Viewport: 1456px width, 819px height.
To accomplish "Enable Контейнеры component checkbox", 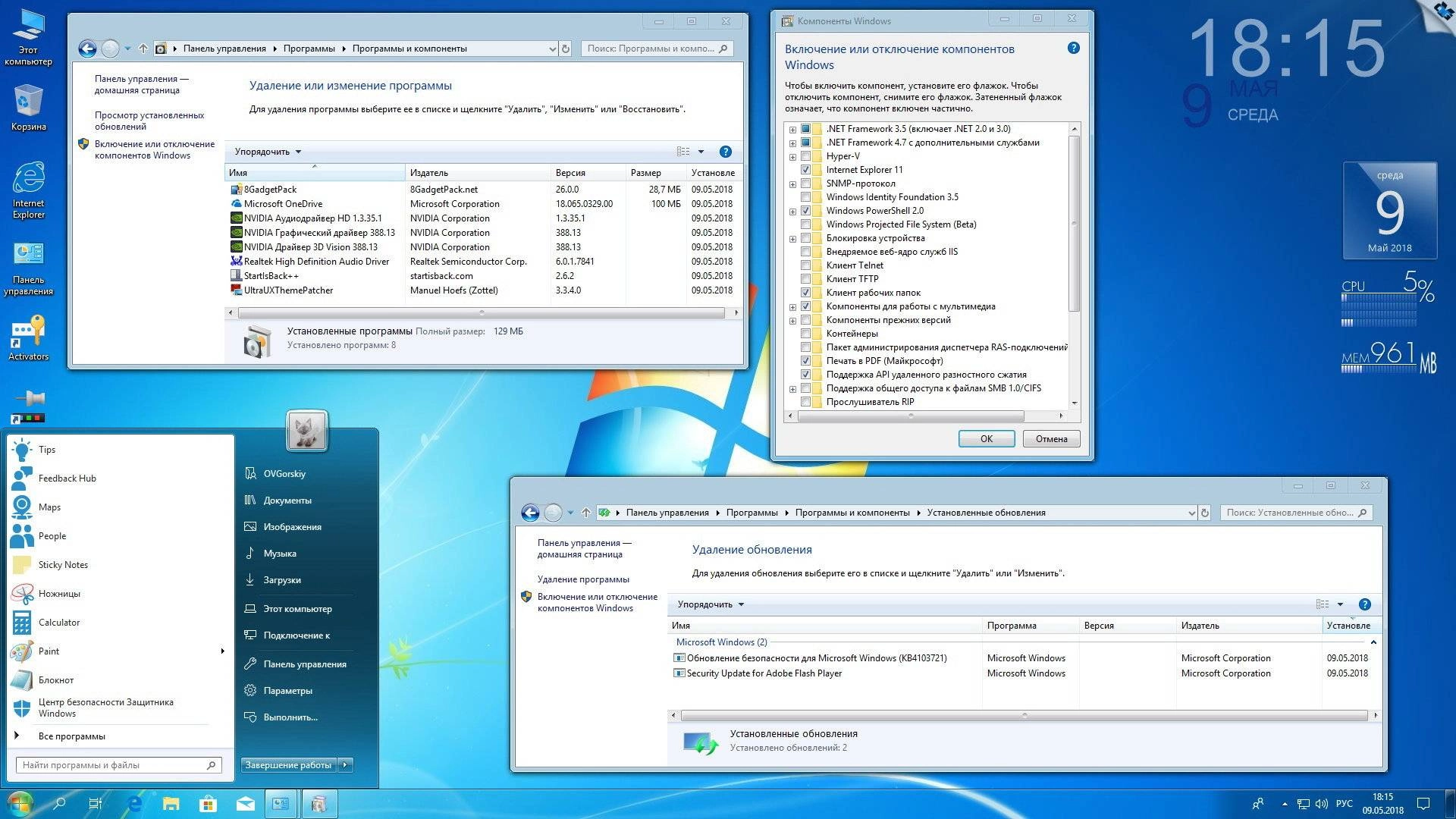I will tap(805, 334).
